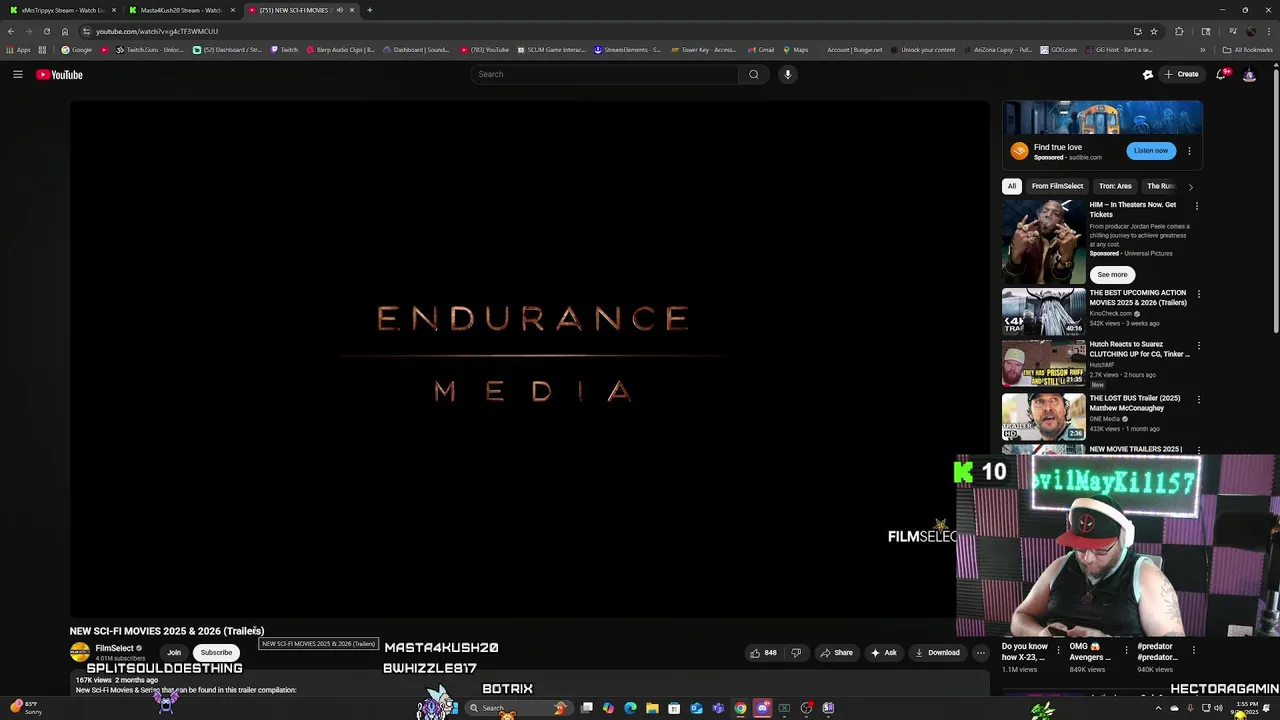Open Chrome from the taskbar
The height and width of the screenshot is (720, 1280).
point(740,708)
